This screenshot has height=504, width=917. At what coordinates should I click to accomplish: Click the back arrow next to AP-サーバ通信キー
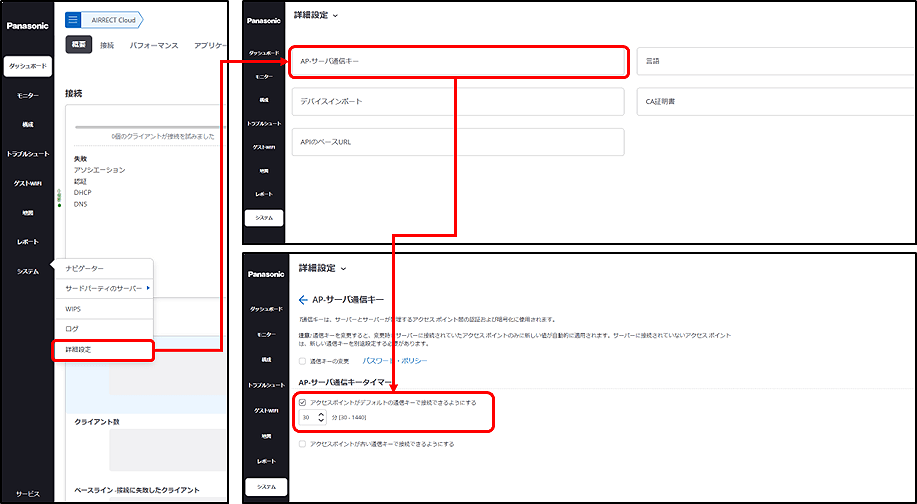(302, 298)
